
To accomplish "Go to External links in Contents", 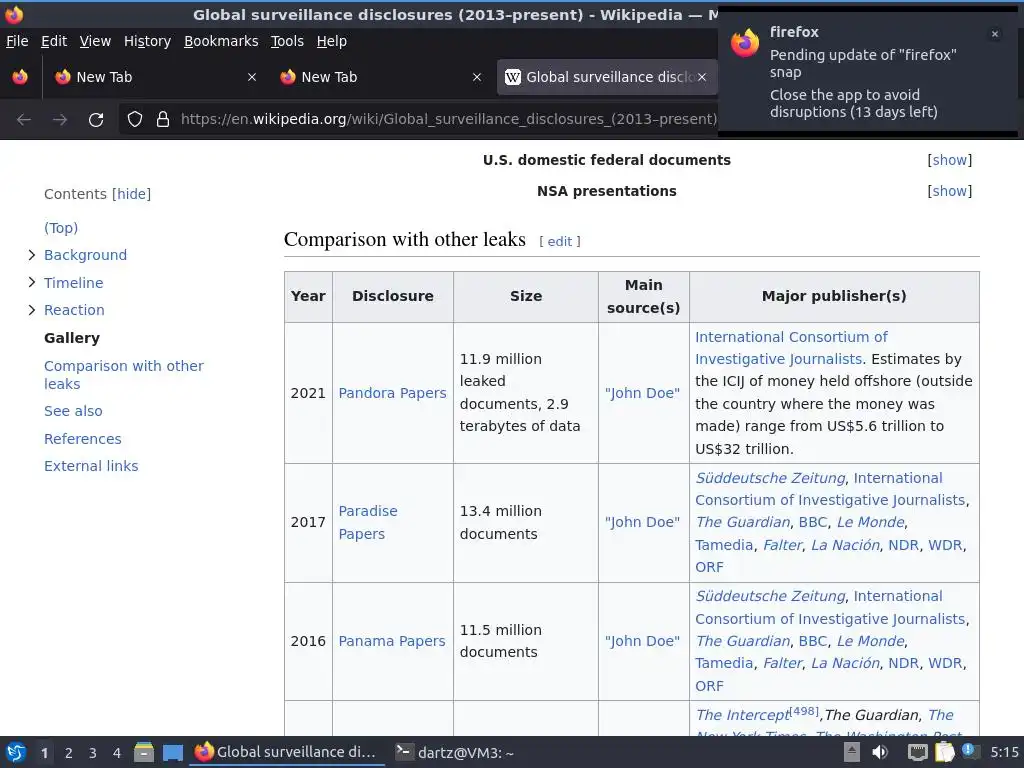I will (91, 466).
